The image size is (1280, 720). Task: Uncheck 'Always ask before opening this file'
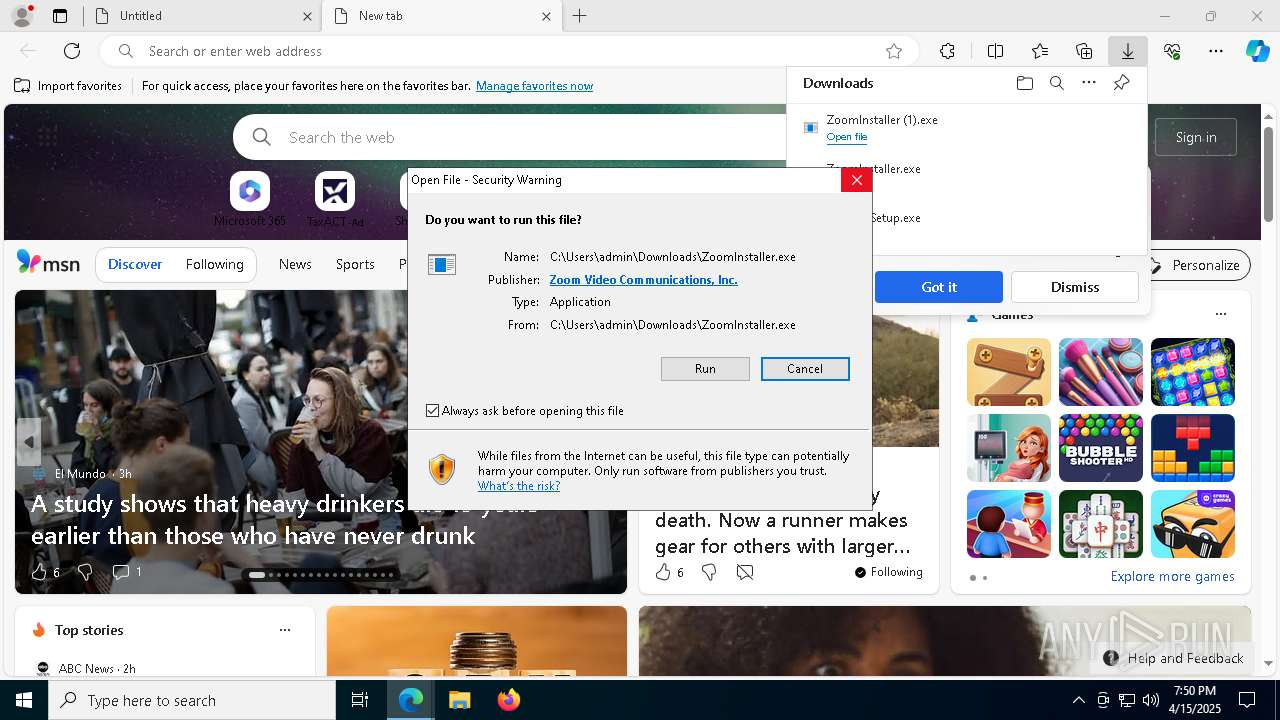click(x=432, y=411)
